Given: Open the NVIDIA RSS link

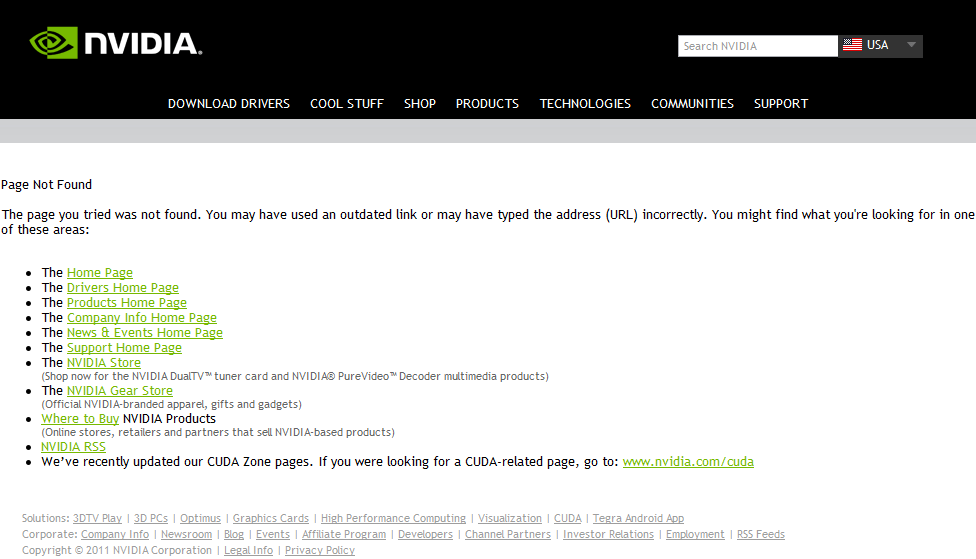Looking at the screenshot, I should point(73,446).
